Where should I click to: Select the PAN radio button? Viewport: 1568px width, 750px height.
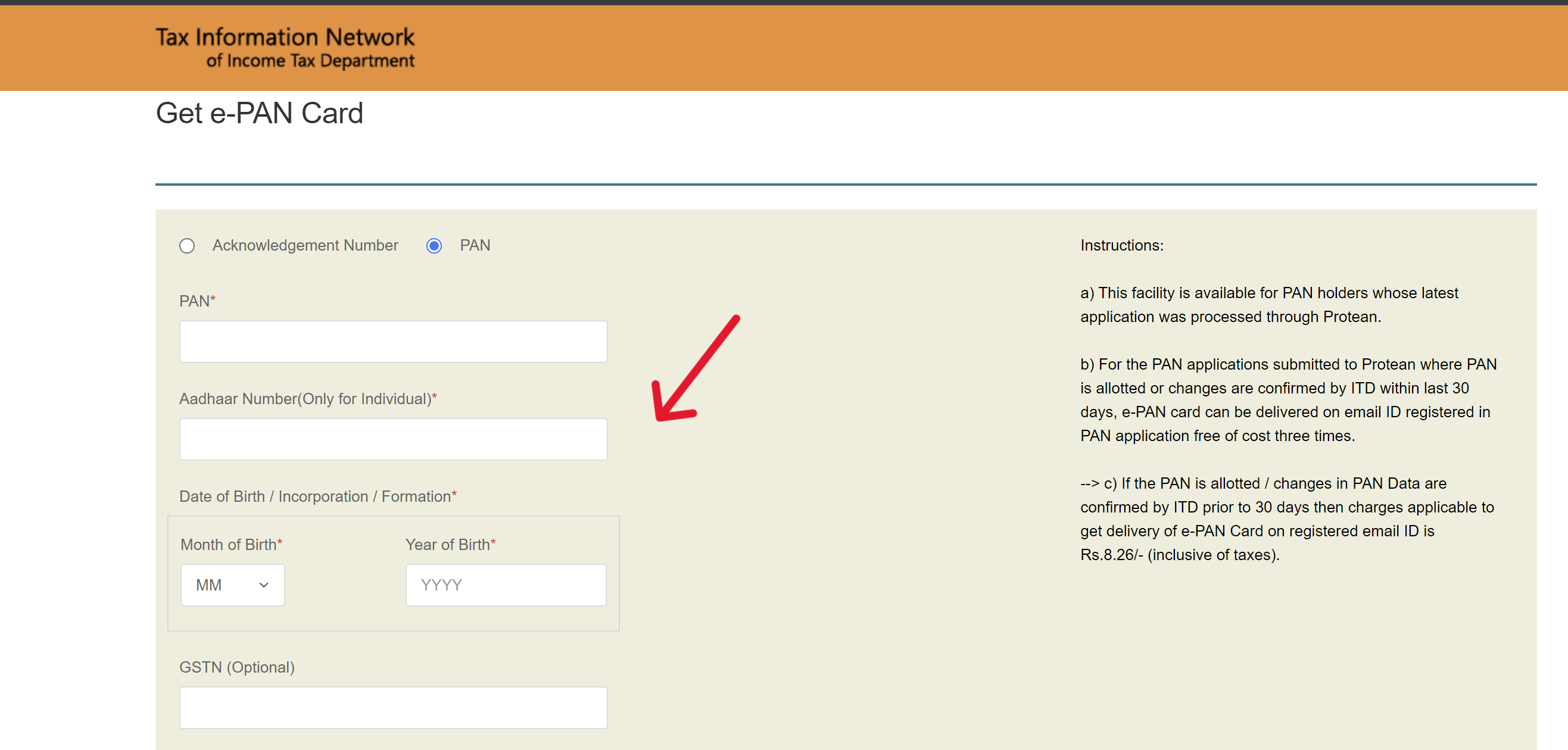pos(434,246)
